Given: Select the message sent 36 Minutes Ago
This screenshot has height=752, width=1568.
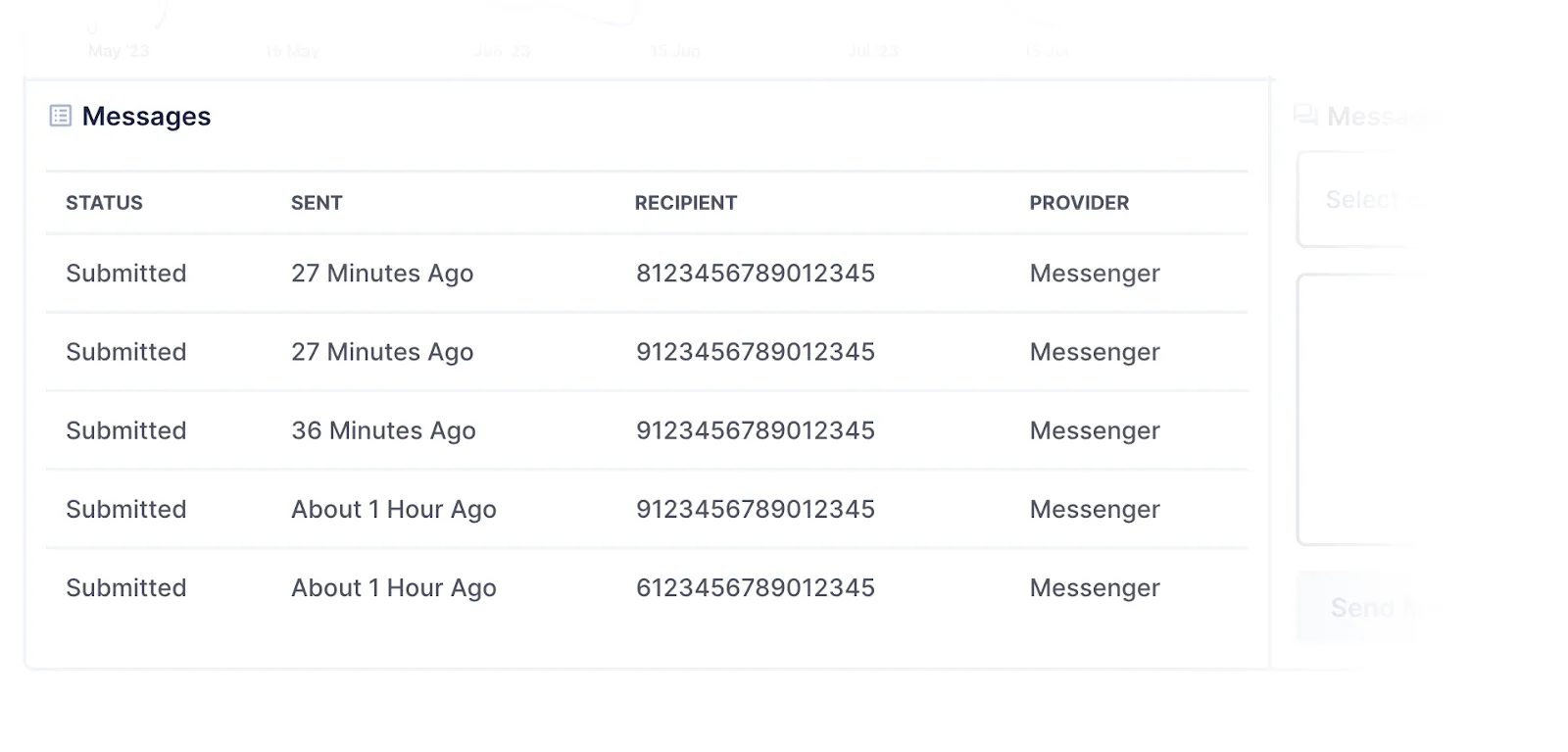Looking at the screenshot, I should [384, 430].
